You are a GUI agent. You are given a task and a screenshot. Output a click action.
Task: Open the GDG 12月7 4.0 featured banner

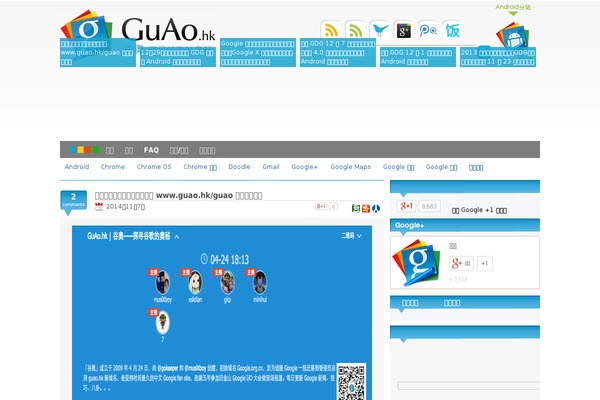[338, 52]
